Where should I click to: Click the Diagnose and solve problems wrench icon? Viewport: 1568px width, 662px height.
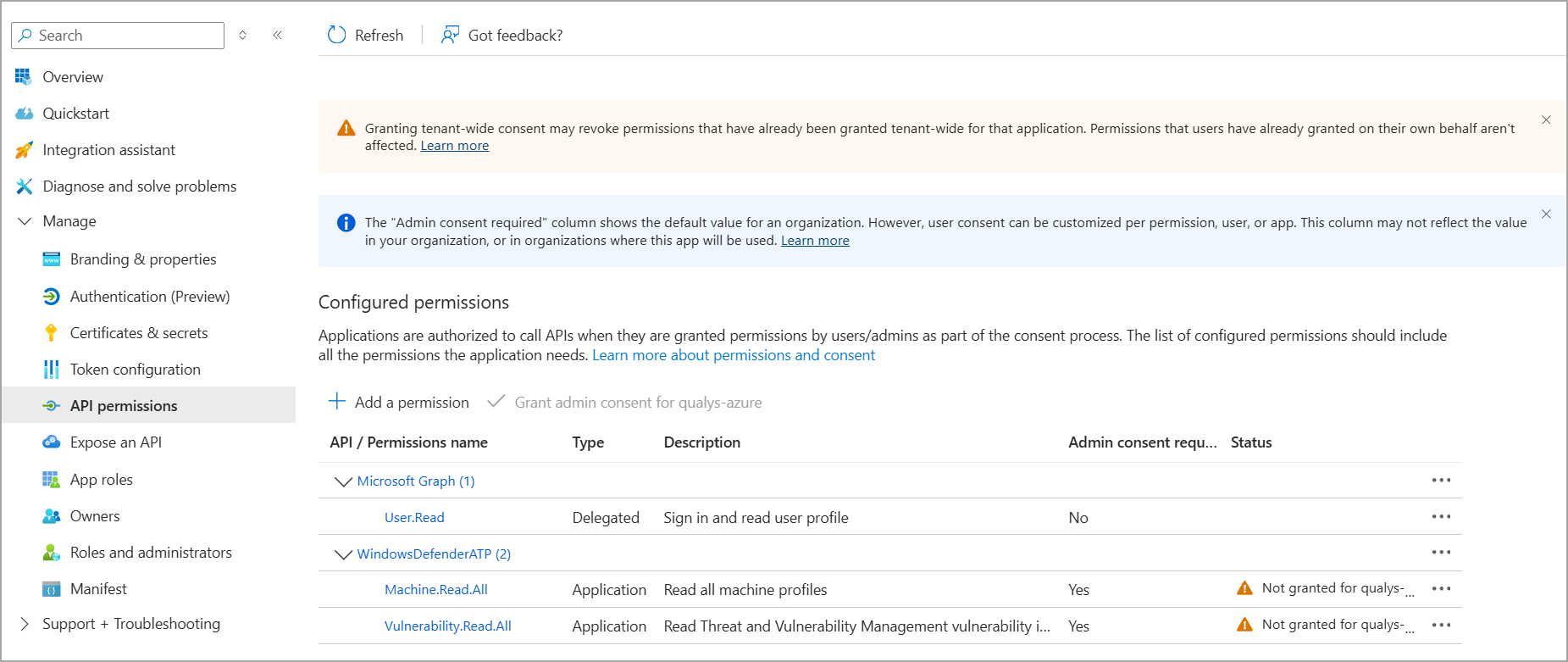pyautogui.click(x=24, y=186)
